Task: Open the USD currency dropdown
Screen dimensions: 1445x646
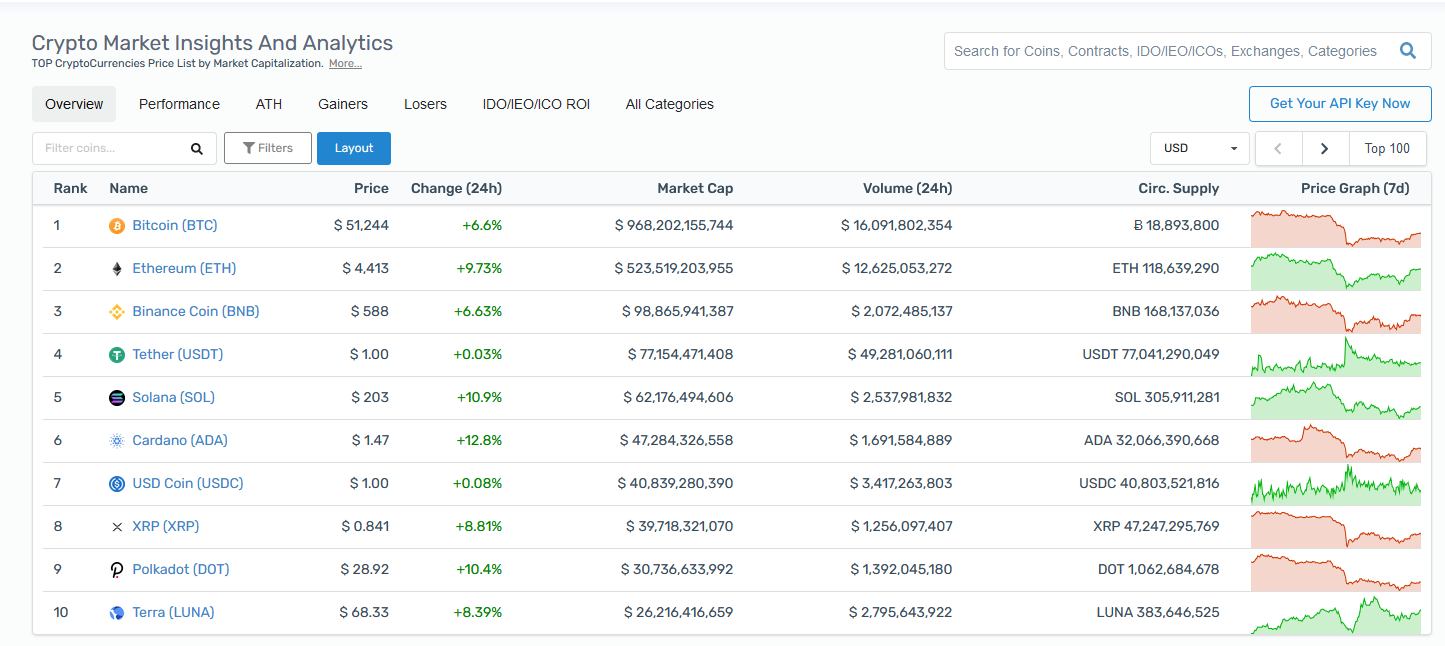Action: point(1200,148)
